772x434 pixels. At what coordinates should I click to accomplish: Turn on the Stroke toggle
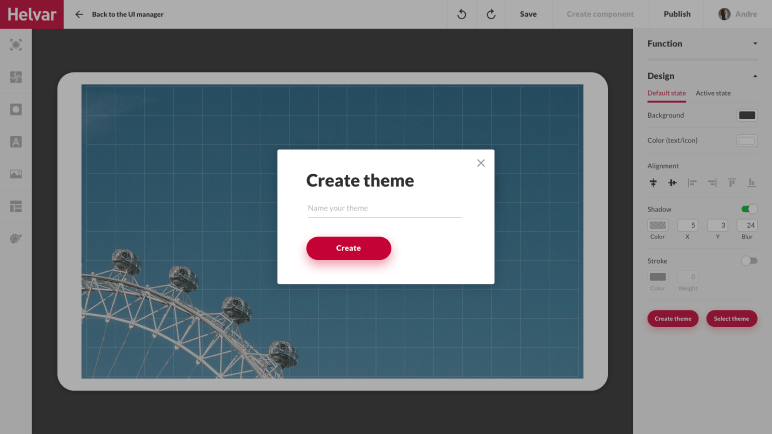[x=749, y=261]
